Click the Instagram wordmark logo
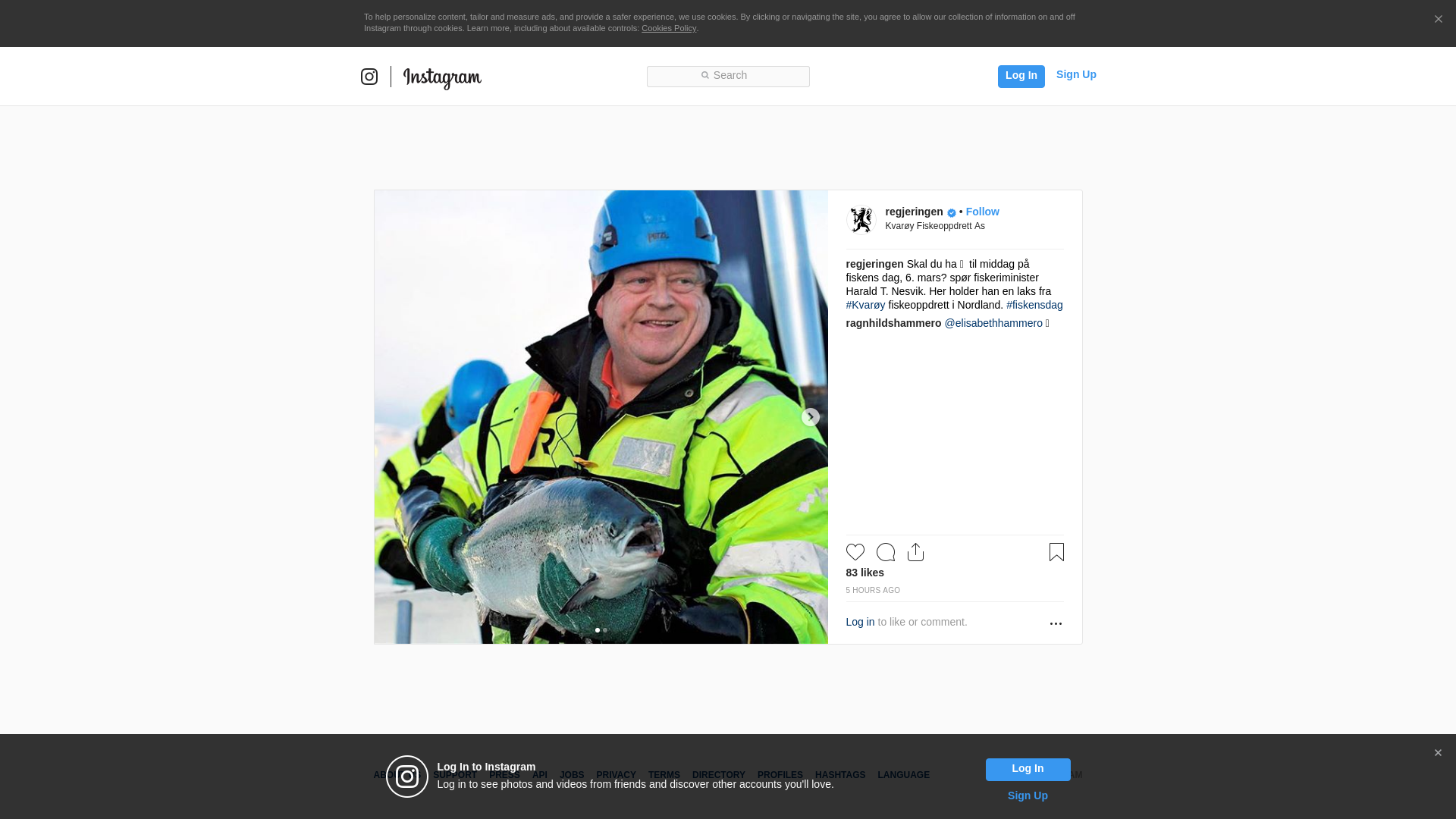The width and height of the screenshot is (1456, 819). (442, 77)
